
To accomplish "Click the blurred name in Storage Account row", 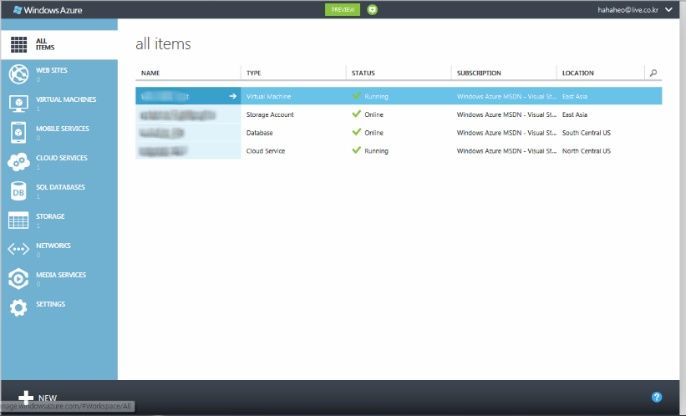I will 178,115.
